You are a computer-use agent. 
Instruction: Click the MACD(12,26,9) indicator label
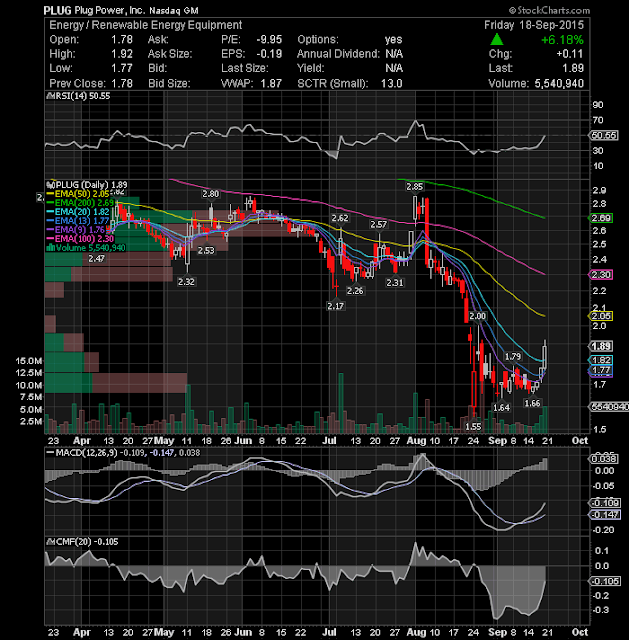[x=87, y=453]
